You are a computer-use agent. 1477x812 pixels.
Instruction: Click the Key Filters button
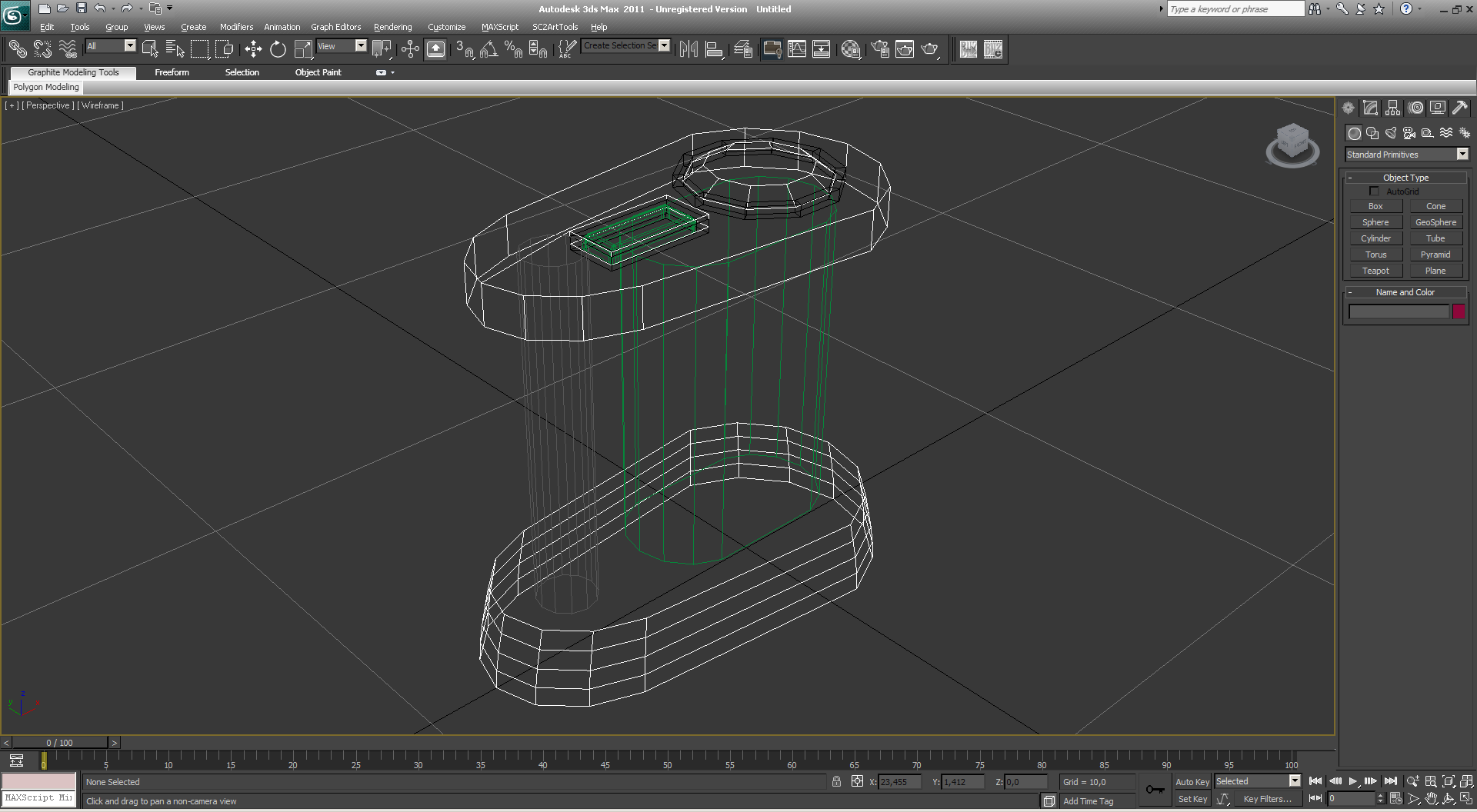point(1267,799)
